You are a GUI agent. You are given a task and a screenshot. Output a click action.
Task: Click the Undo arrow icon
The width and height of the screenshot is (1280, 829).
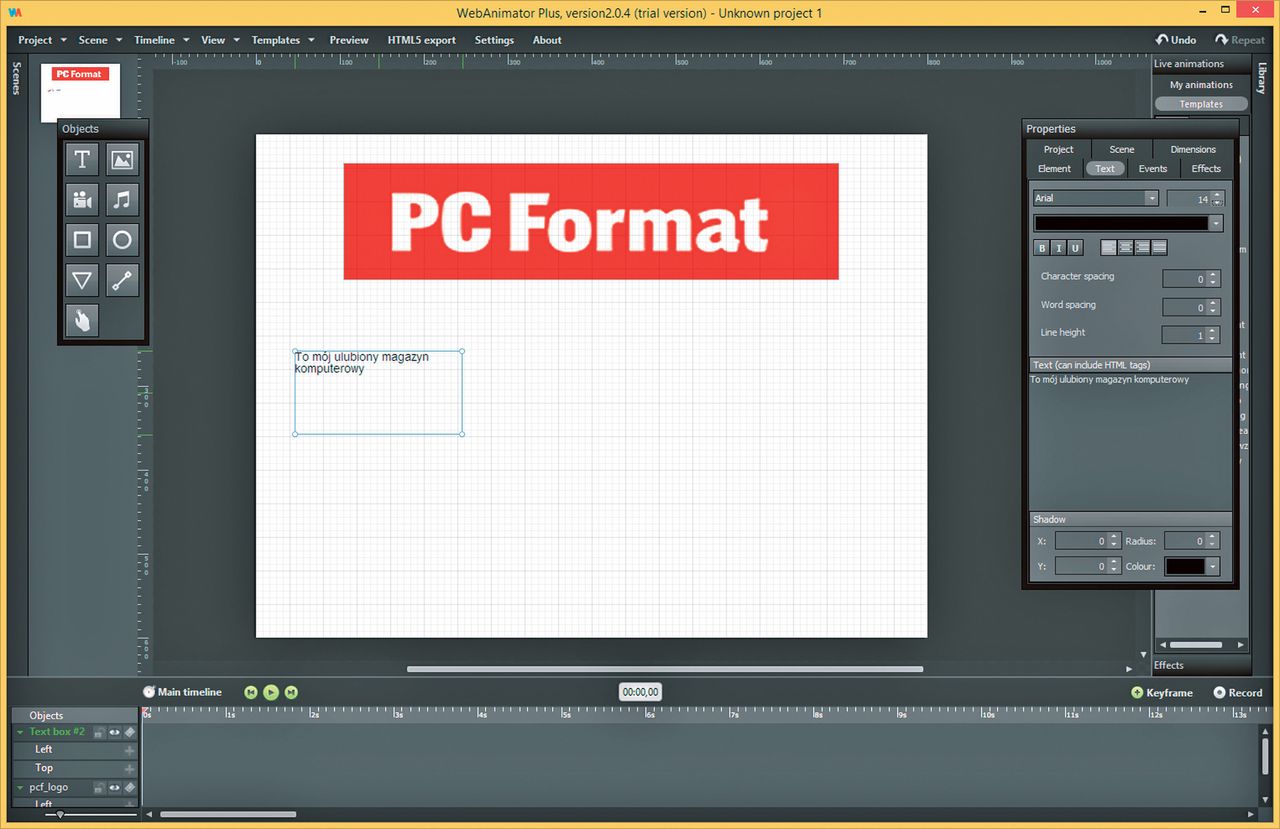pos(1161,40)
